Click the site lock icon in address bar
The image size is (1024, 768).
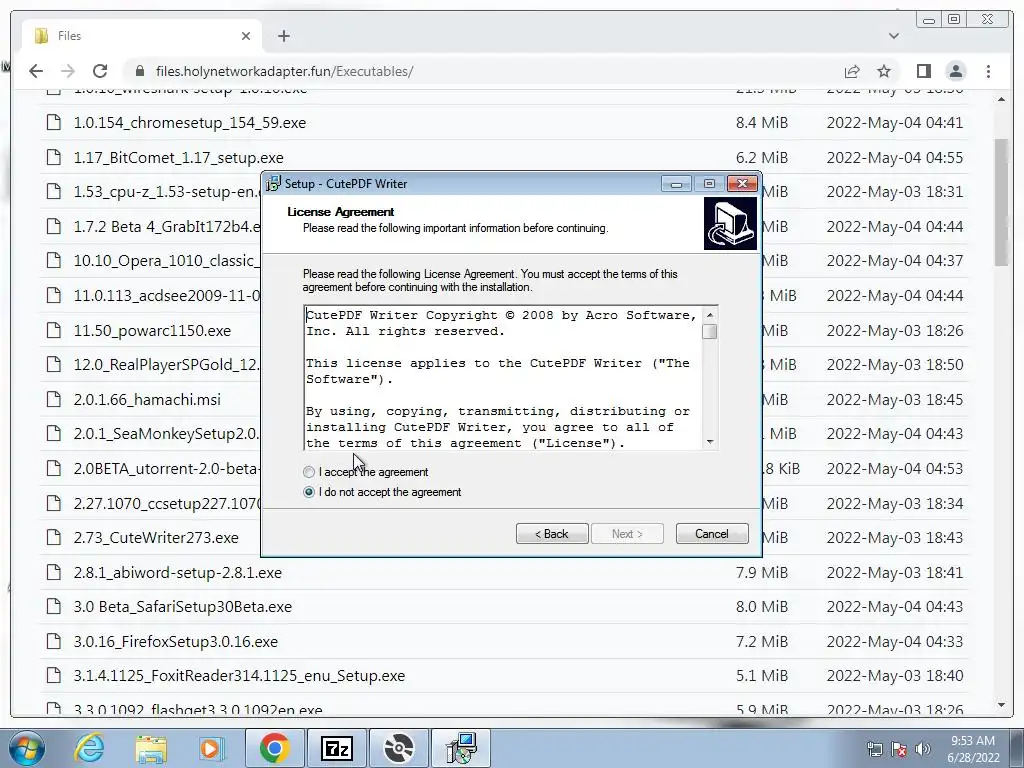click(x=139, y=71)
